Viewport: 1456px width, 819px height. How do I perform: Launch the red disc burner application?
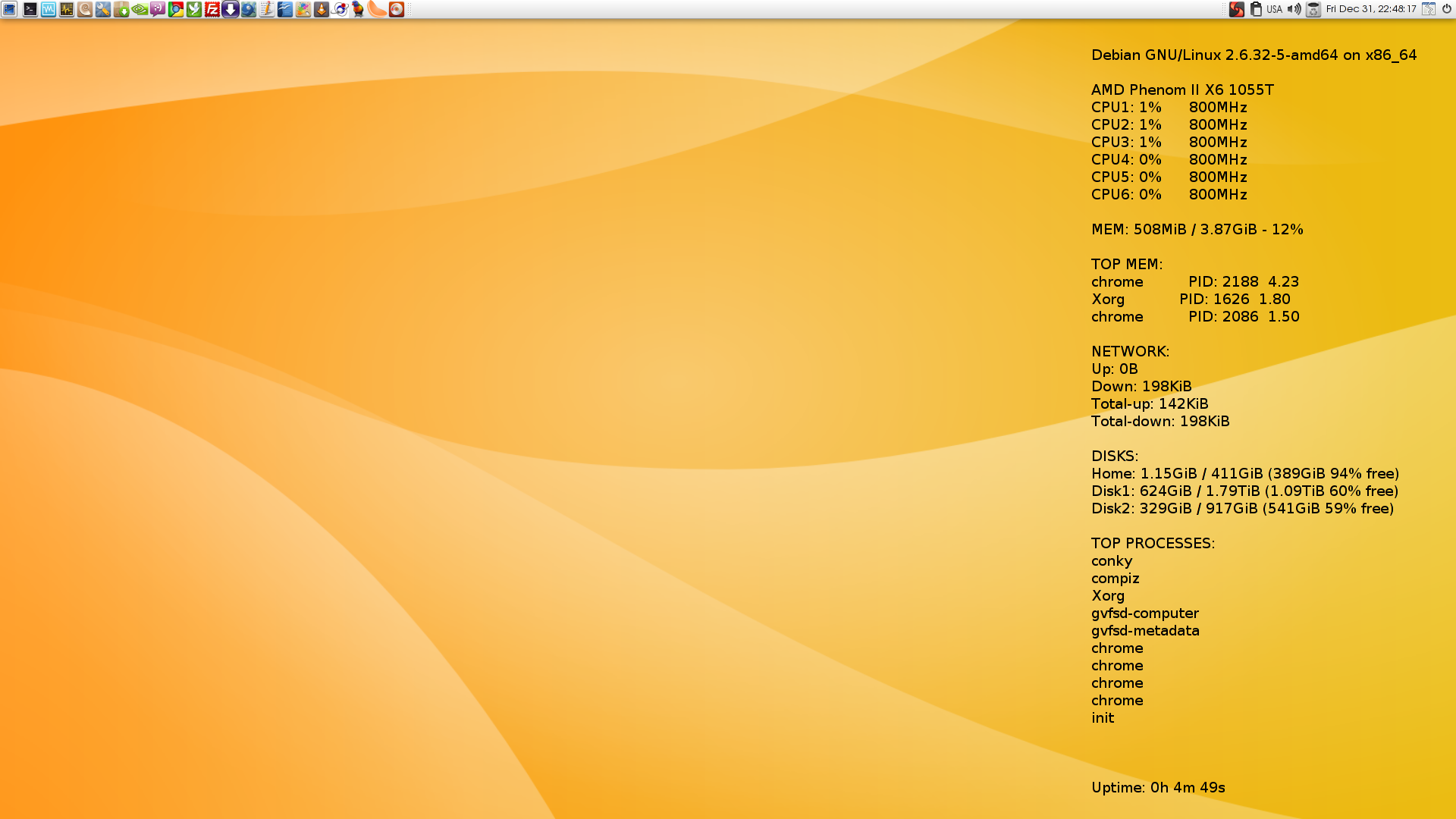[397, 9]
